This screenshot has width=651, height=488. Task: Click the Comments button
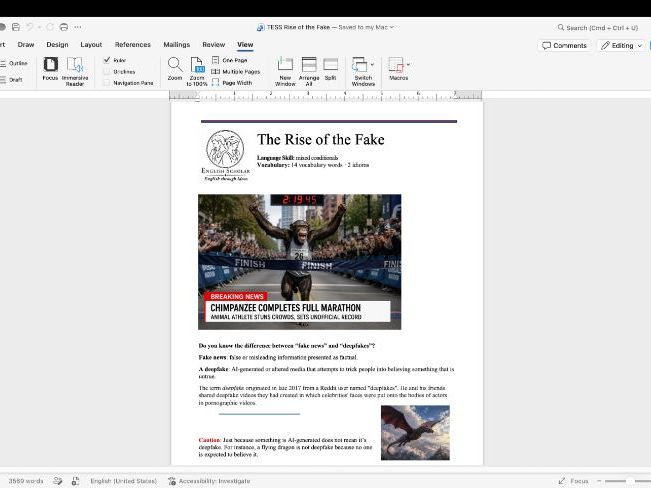point(564,45)
